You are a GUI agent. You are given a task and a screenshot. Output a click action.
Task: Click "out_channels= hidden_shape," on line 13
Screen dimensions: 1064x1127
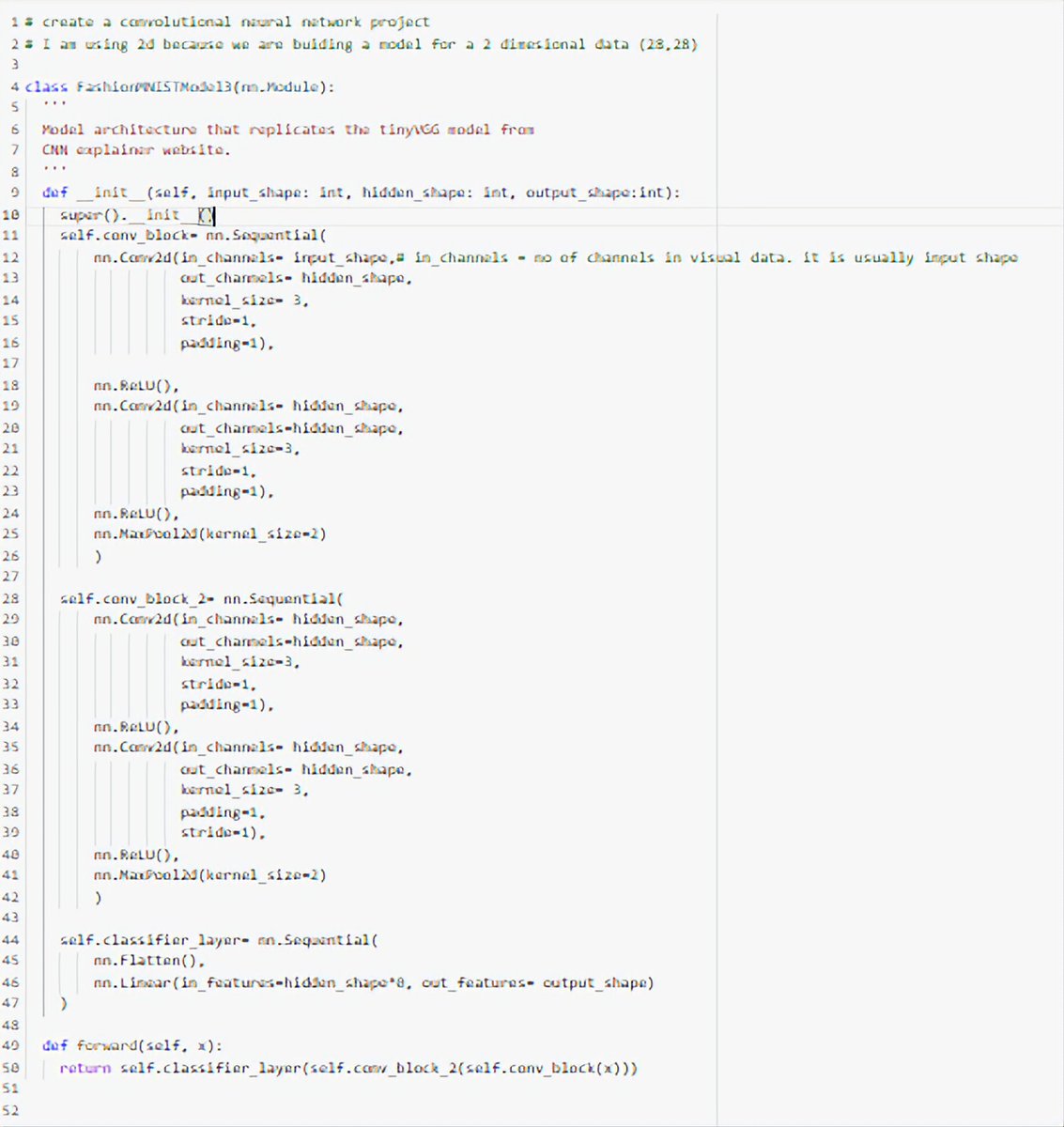point(297,278)
